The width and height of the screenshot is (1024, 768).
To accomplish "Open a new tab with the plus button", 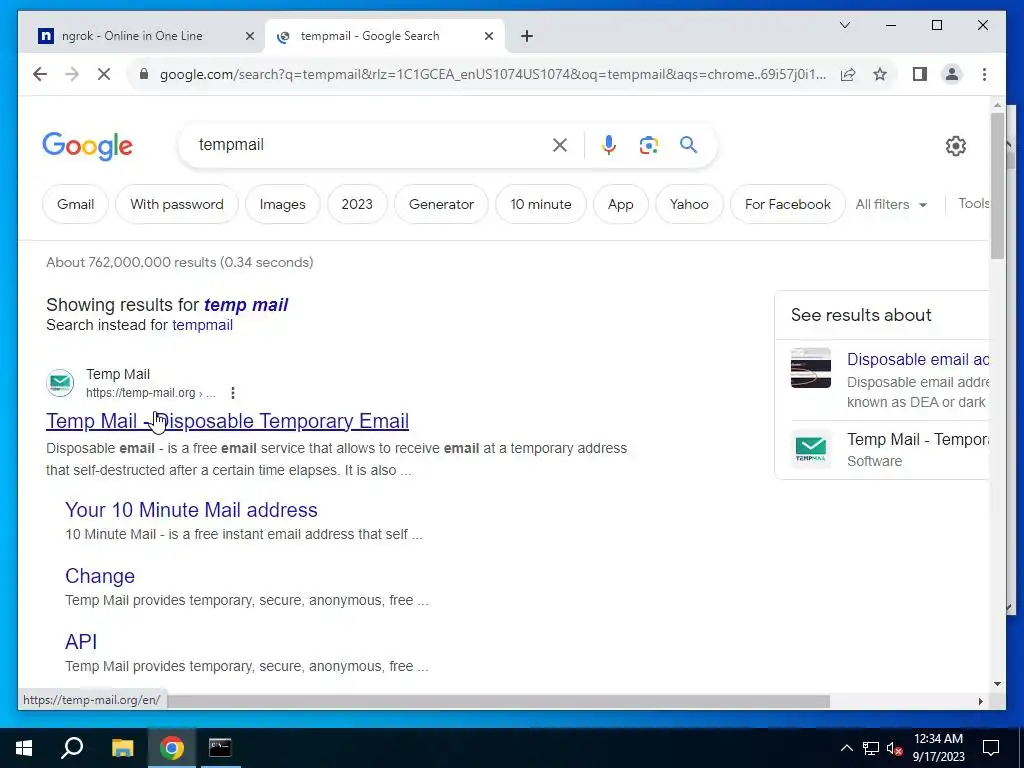I will tap(527, 36).
